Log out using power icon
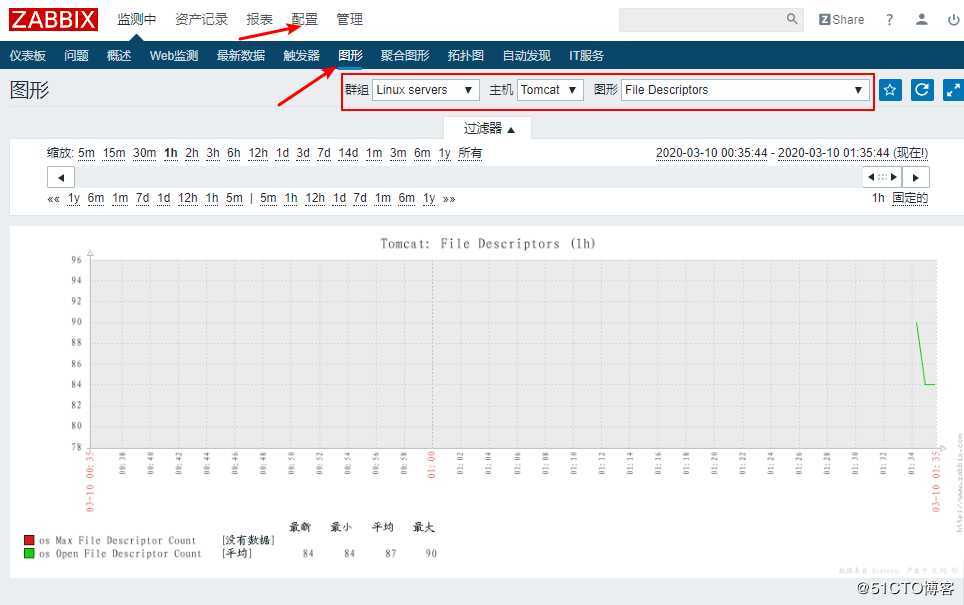 [952, 19]
